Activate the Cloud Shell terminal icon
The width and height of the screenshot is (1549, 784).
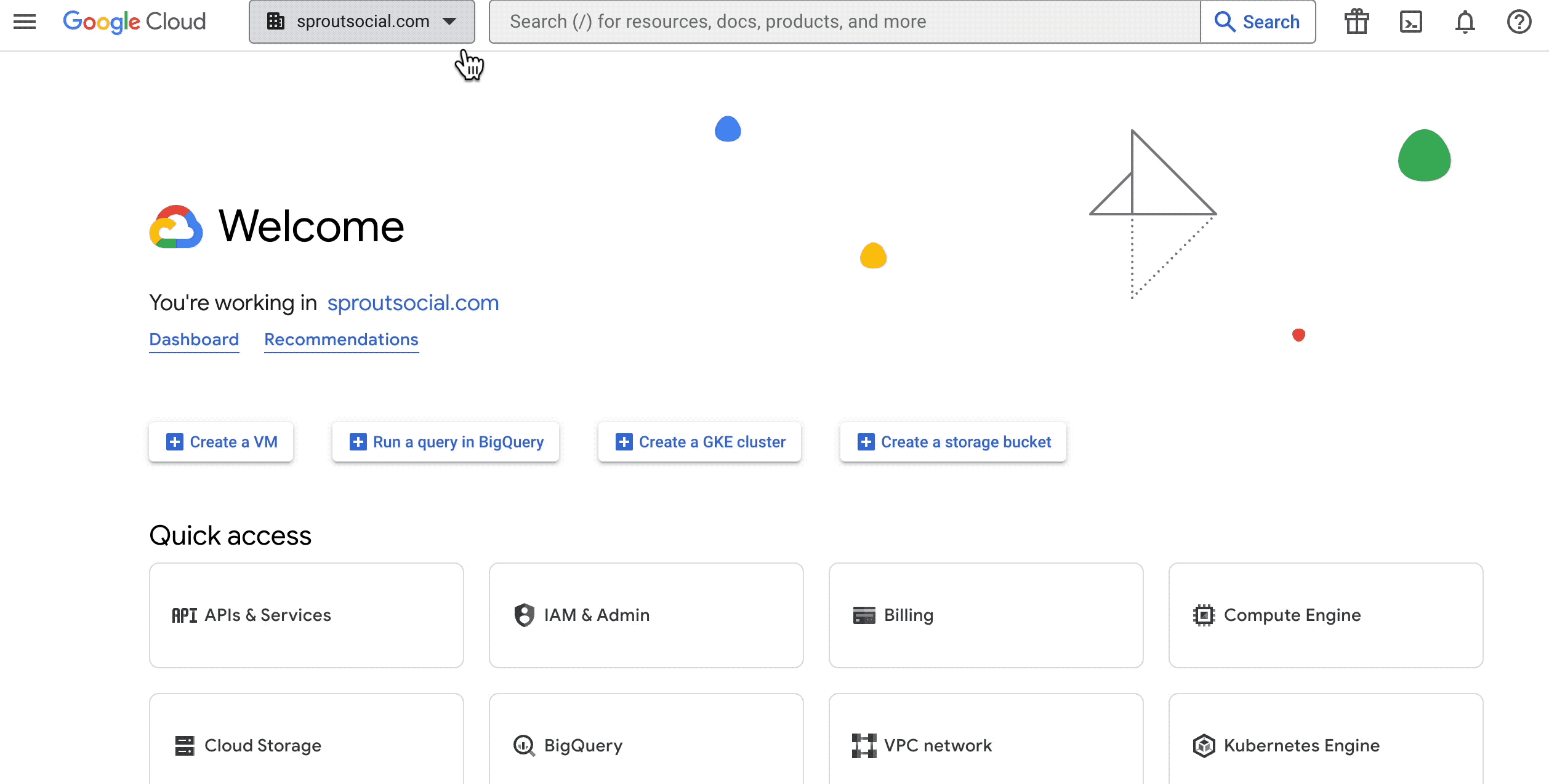click(1411, 22)
